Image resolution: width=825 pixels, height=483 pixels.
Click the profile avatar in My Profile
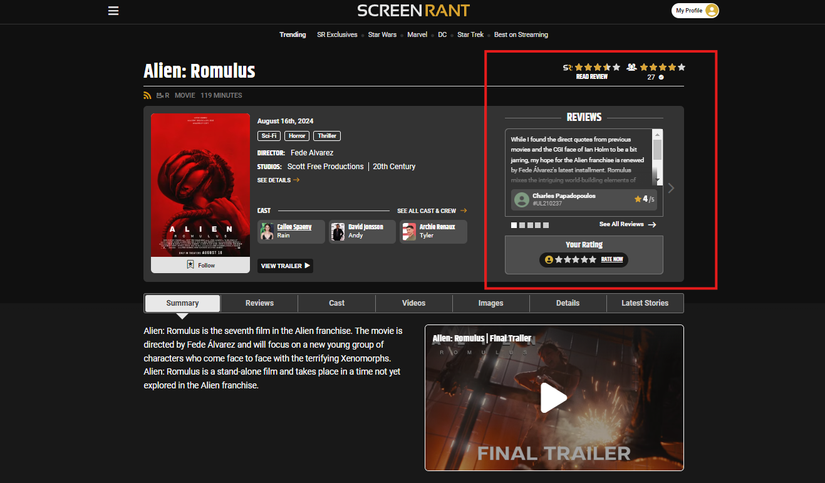point(711,11)
